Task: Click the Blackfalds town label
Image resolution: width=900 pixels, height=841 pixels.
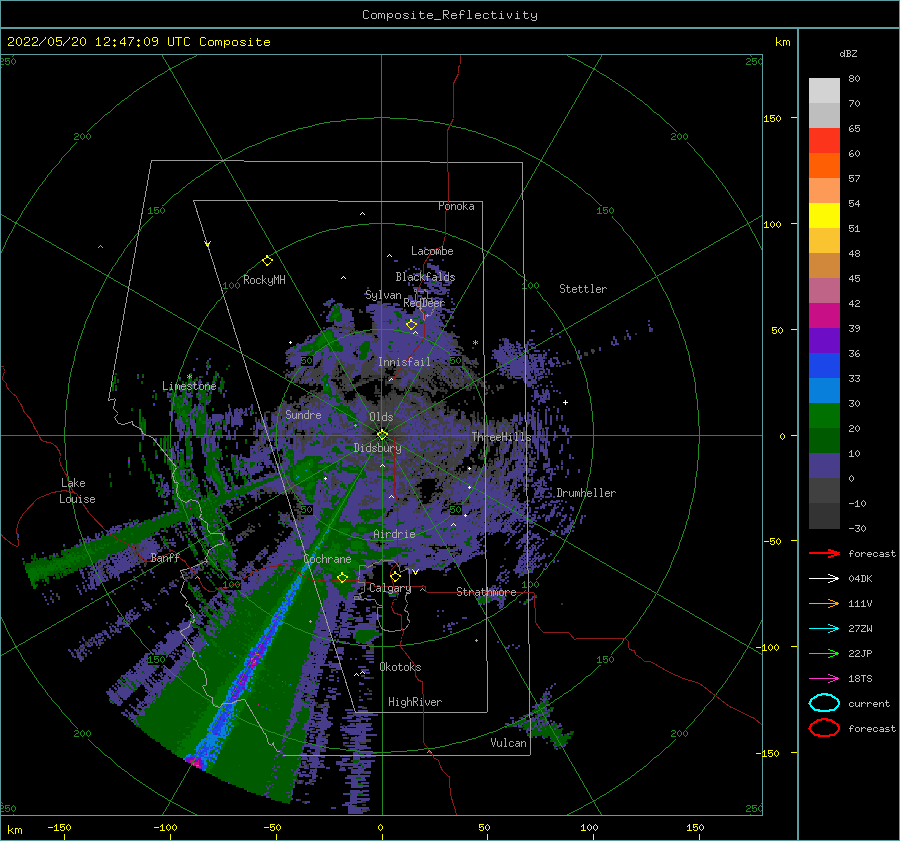Action: click(x=425, y=277)
